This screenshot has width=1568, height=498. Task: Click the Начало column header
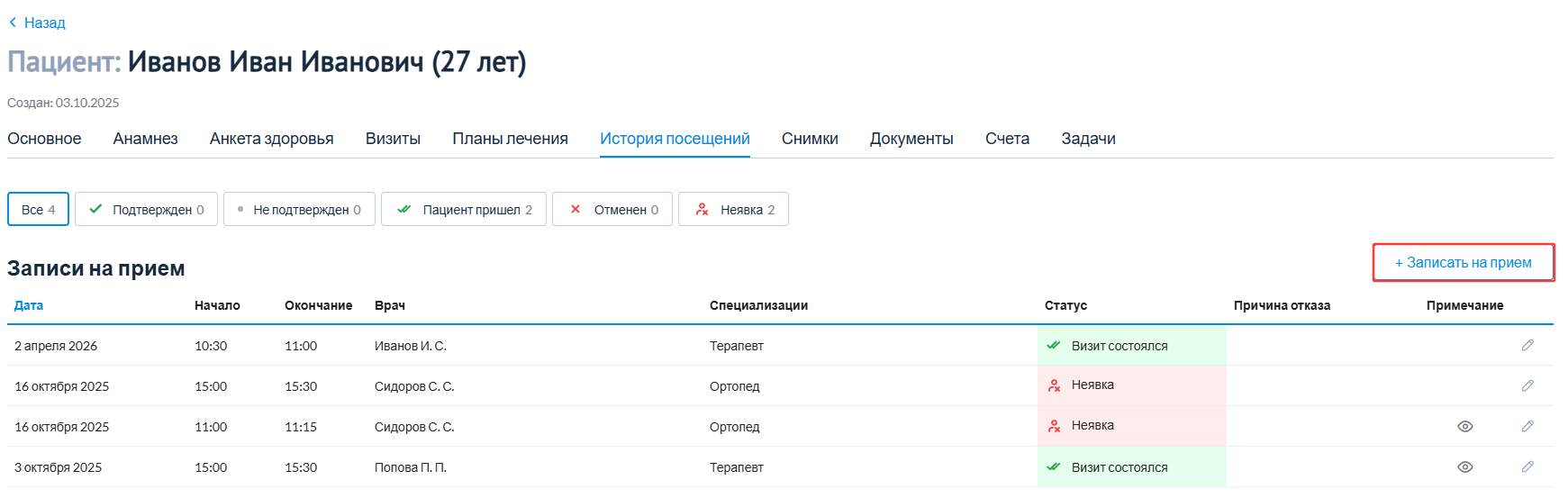217,305
